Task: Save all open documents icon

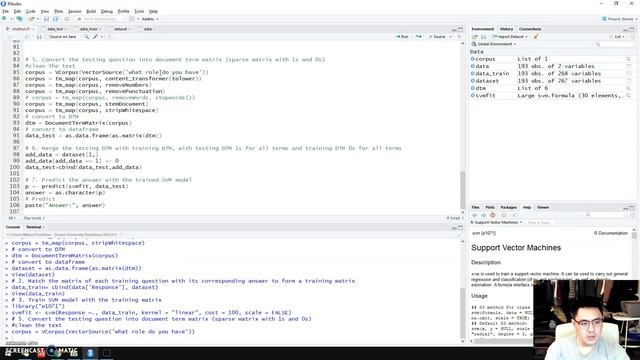Action: coord(56,19)
